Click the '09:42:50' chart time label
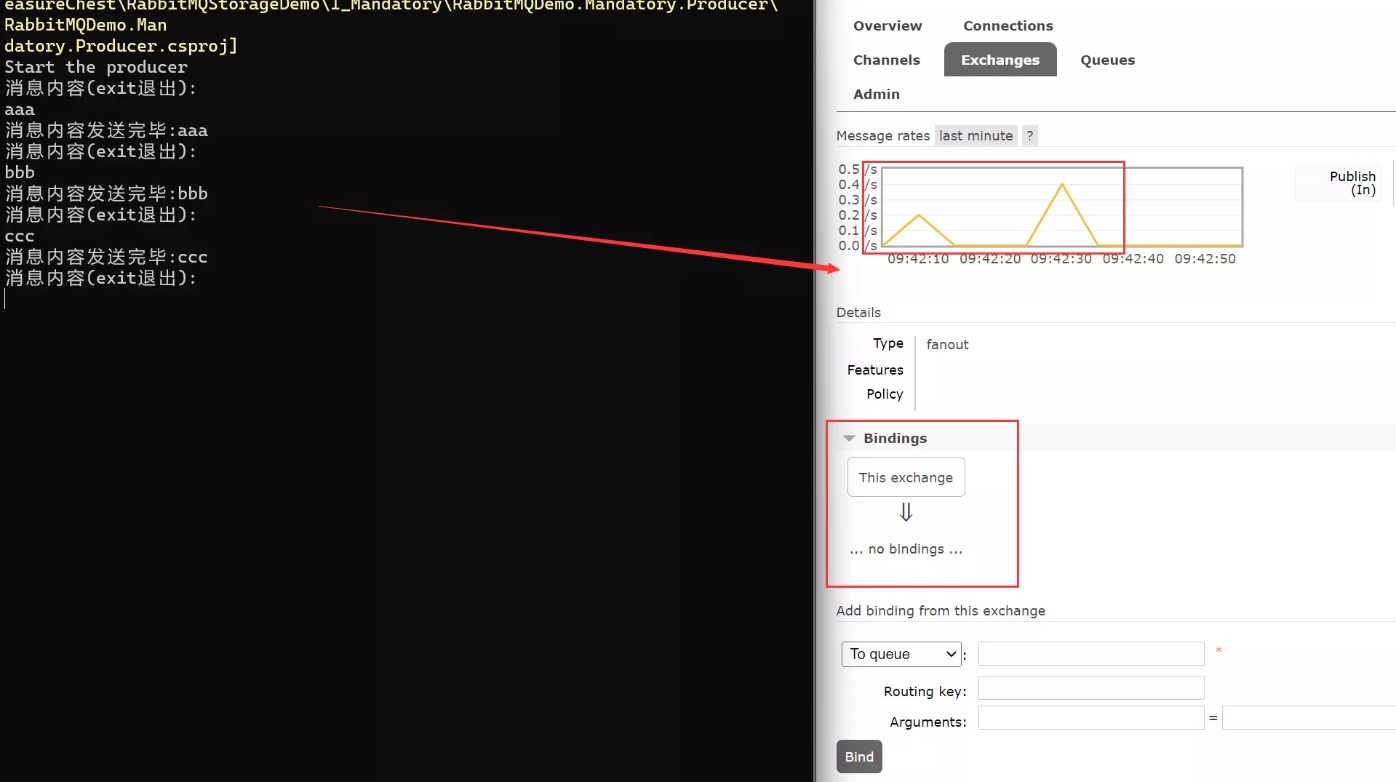Screen dimensions: 1396x782 point(1205,259)
